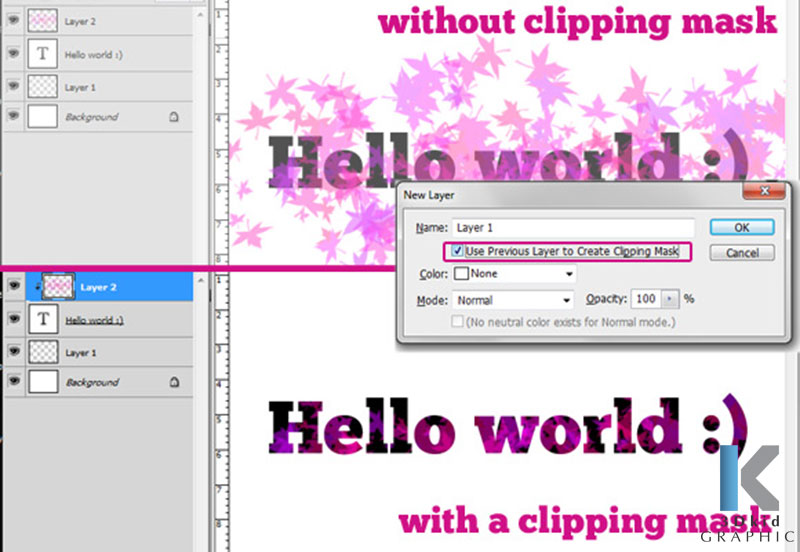
Task: Hide the blue-highlighted Layer 2 in lower panel
Action: point(13,286)
